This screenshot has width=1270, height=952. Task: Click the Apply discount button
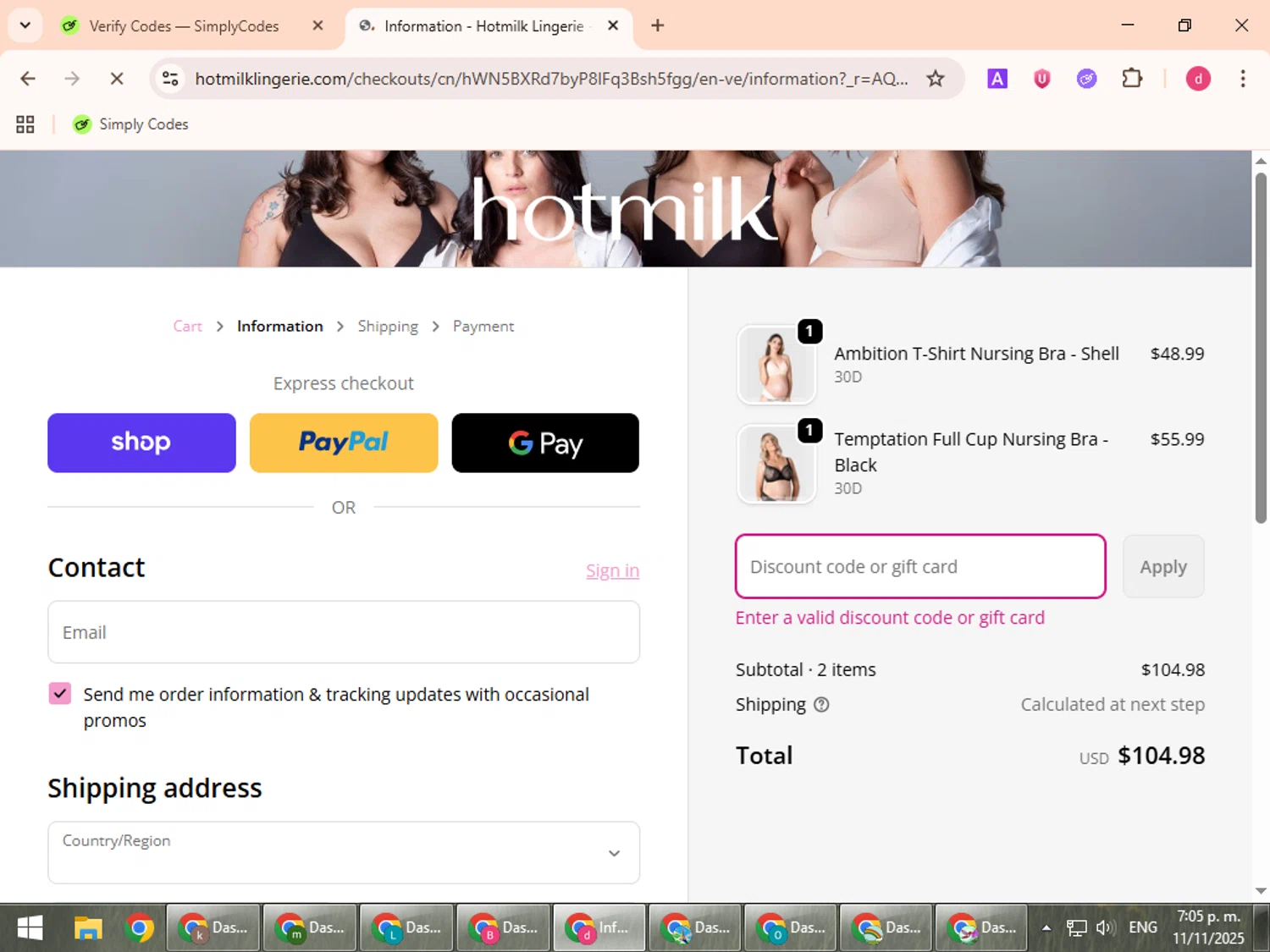(x=1163, y=566)
